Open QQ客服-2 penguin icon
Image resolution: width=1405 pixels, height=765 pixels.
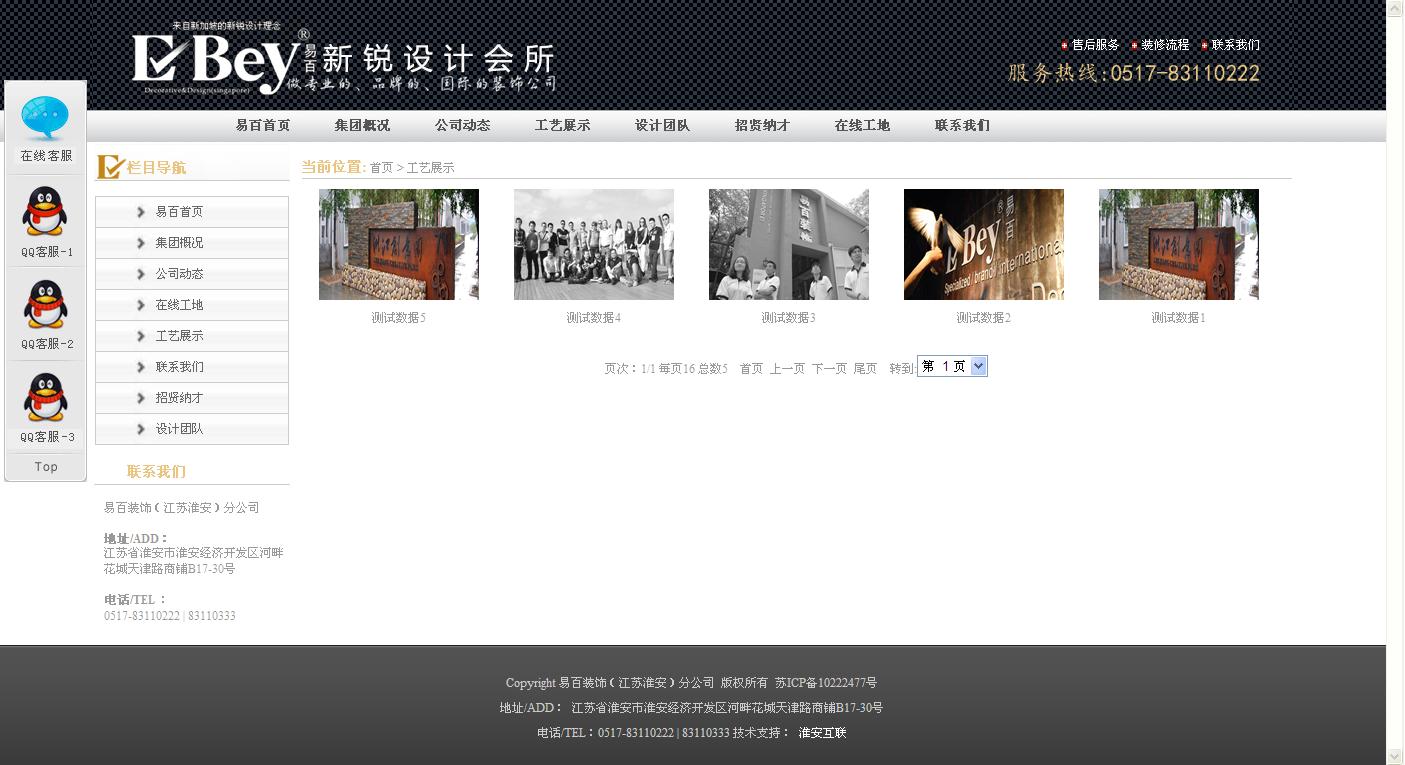coord(45,305)
